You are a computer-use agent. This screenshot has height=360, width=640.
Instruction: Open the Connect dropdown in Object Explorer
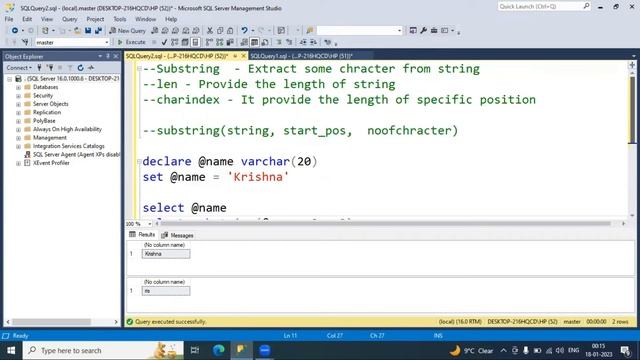coord(19,68)
